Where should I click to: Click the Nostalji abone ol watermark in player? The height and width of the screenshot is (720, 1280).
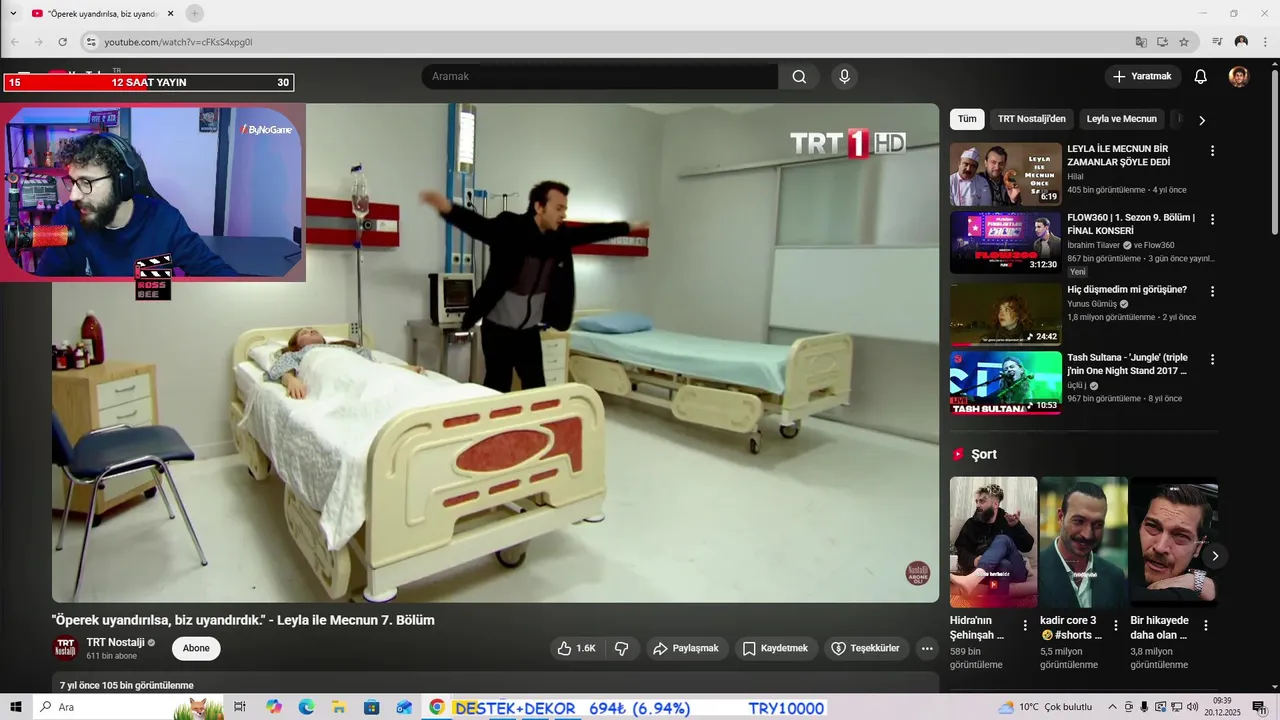click(917, 573)
